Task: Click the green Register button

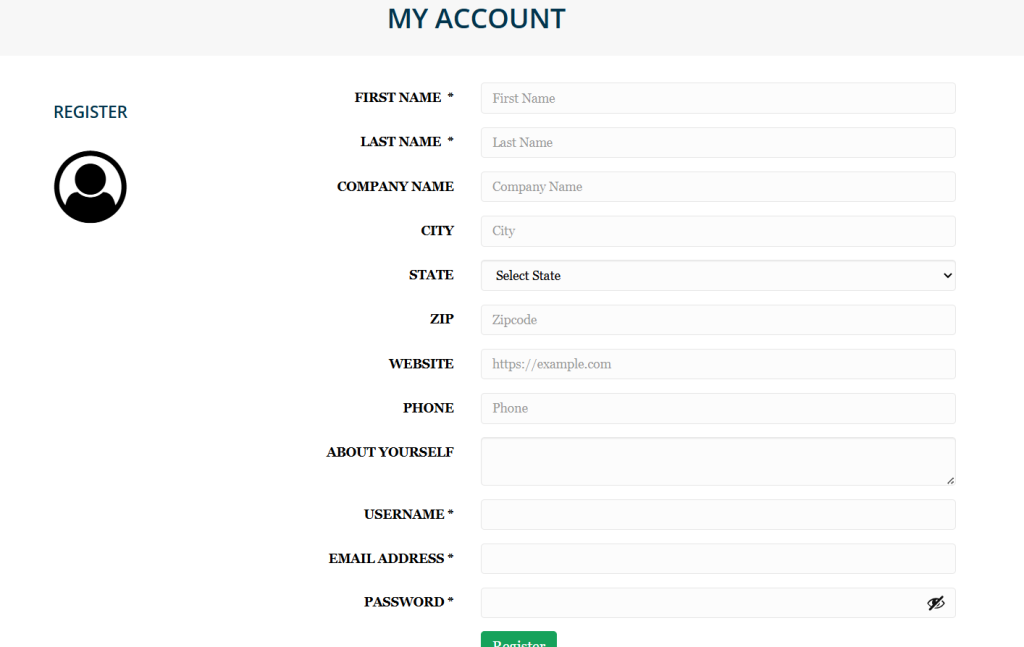Action: click(x=518, y=640)
